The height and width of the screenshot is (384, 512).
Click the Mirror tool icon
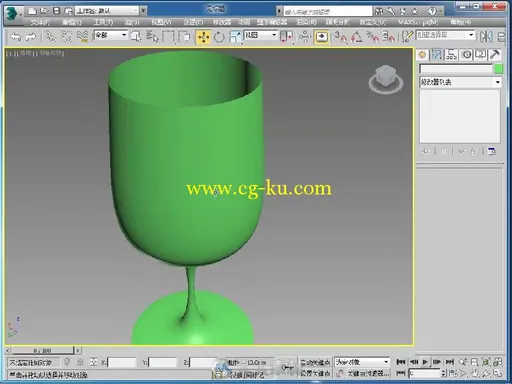click(x=486, y=36)
